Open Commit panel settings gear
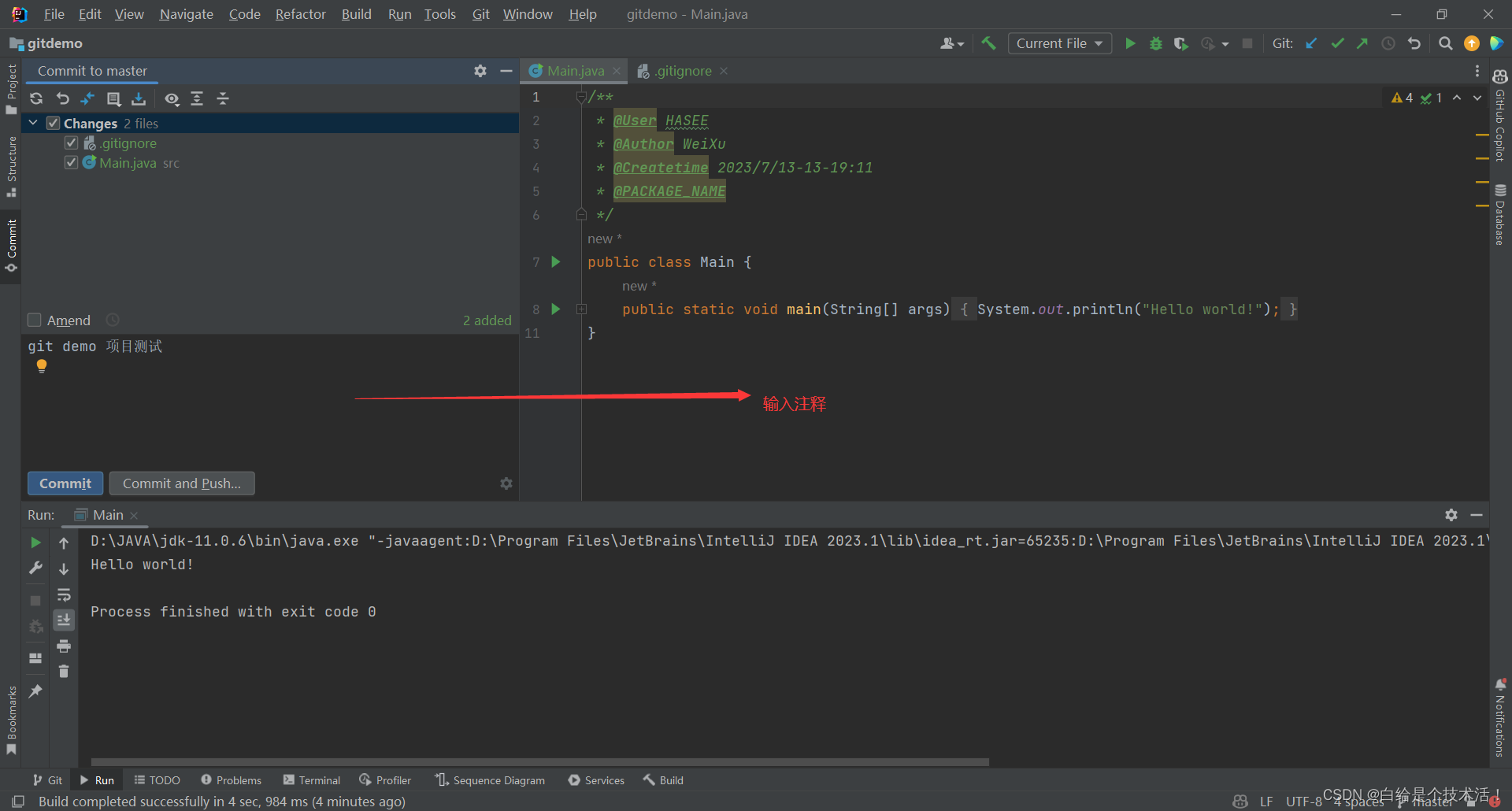This screenshot has height=811, width=1512. [x=480, y=71]
